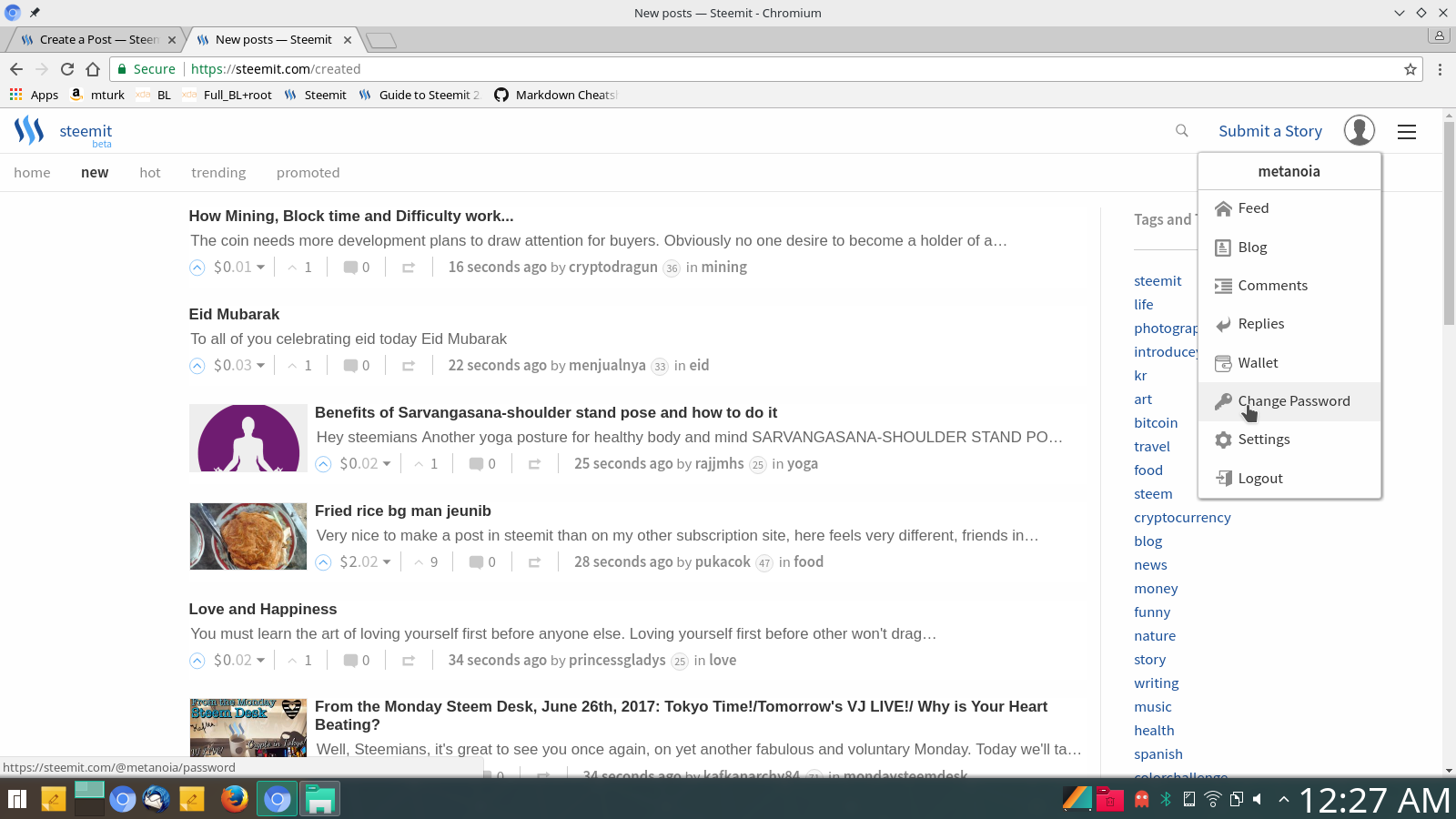
Task: Open the cryptocurrency tag
Action: (x=1182, y=518)
